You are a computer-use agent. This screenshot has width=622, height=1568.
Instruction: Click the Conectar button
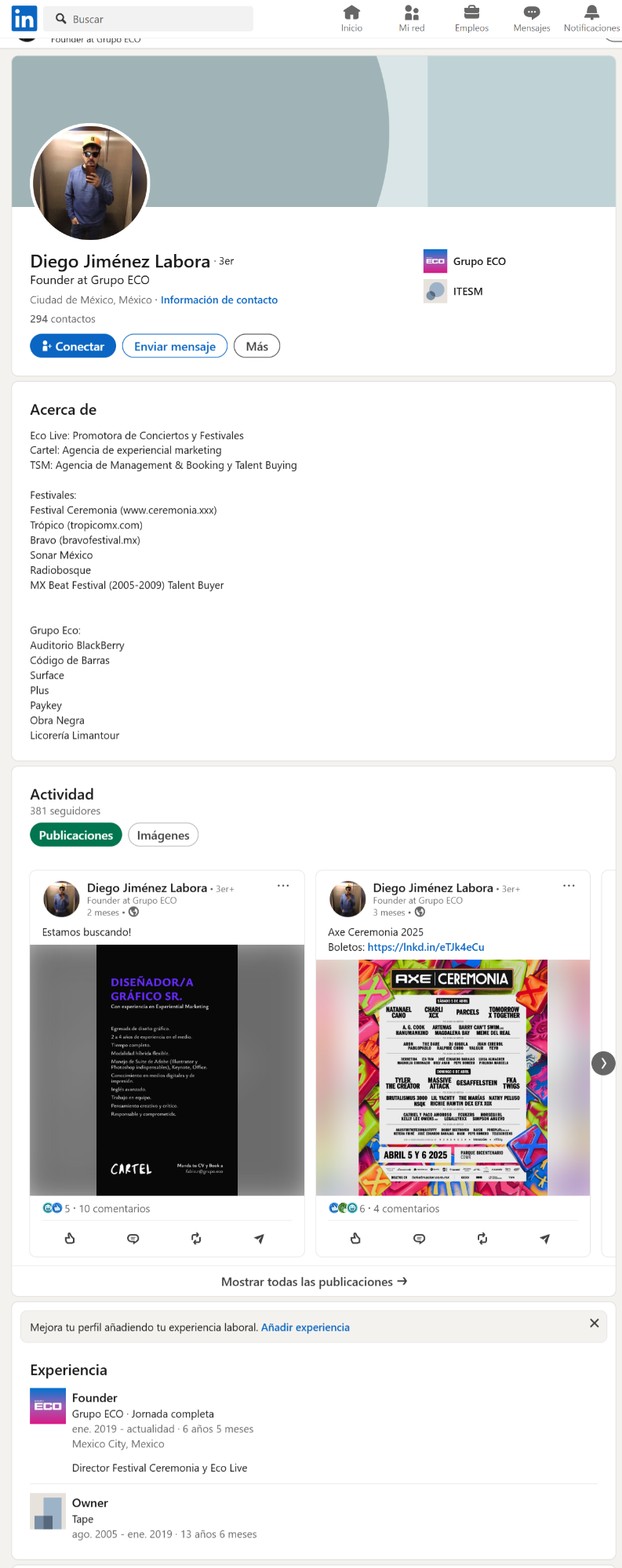(x=73, y=346)
